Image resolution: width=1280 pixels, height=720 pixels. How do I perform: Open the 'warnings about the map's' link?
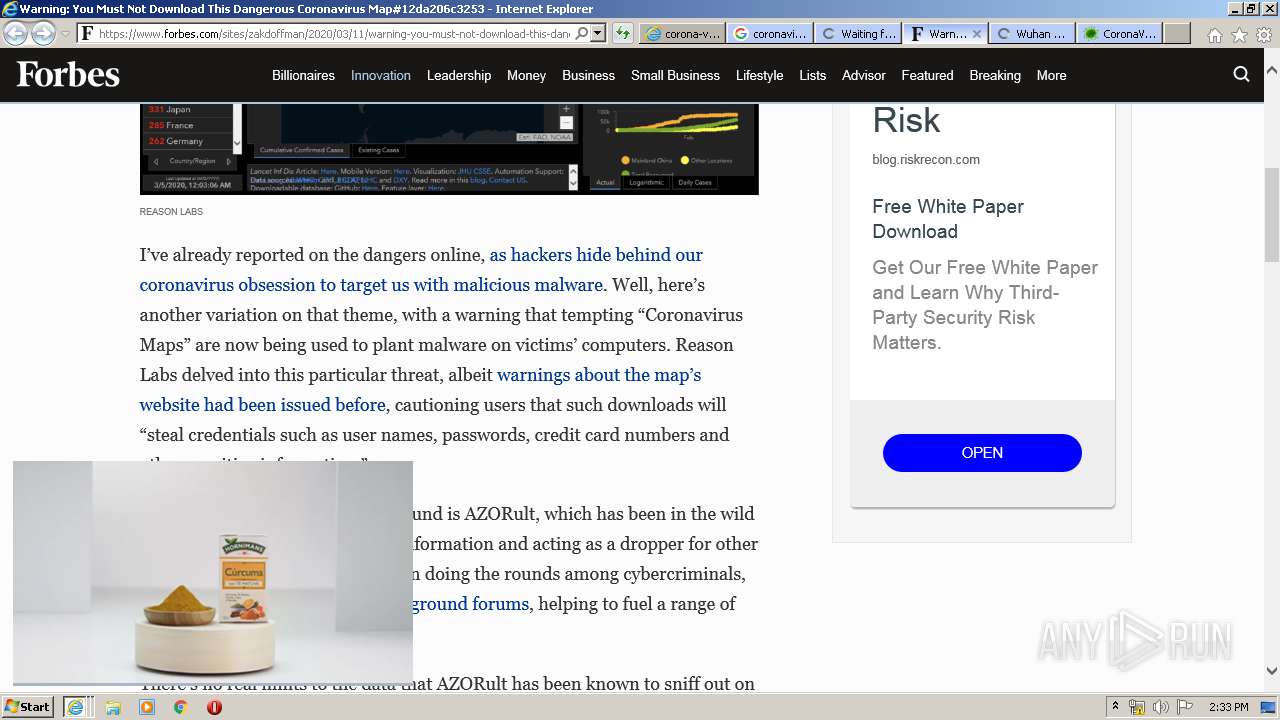pos(599,375)
